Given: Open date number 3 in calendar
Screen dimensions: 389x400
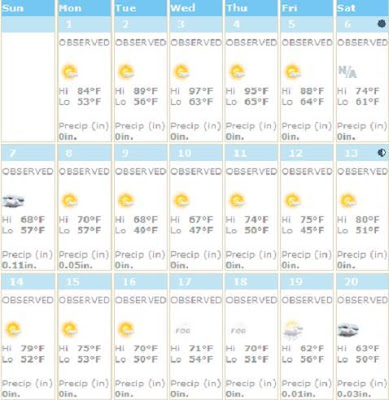Looking at the screenshot, I should click(180, 24).
